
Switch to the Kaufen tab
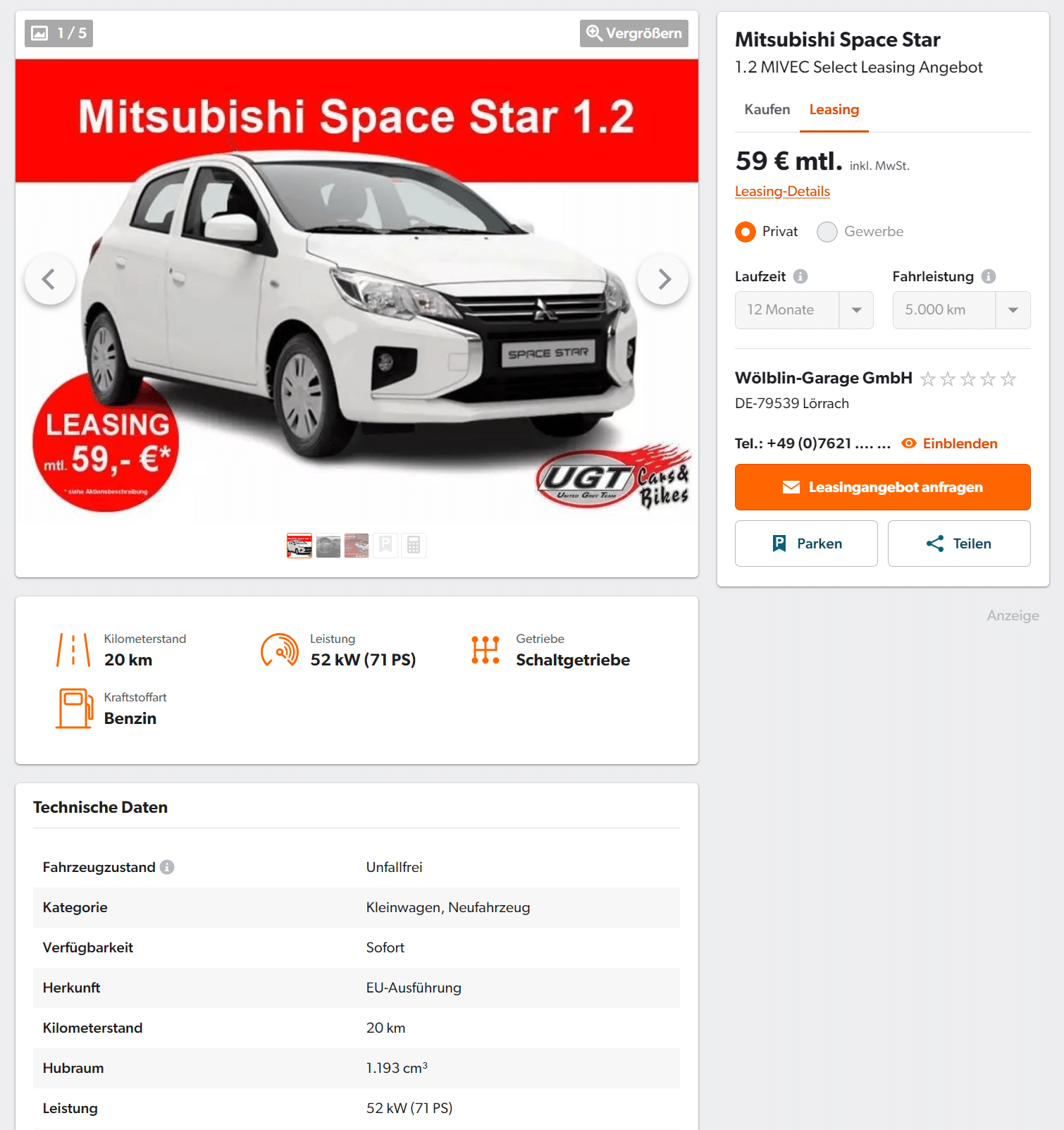pos(767,109)
